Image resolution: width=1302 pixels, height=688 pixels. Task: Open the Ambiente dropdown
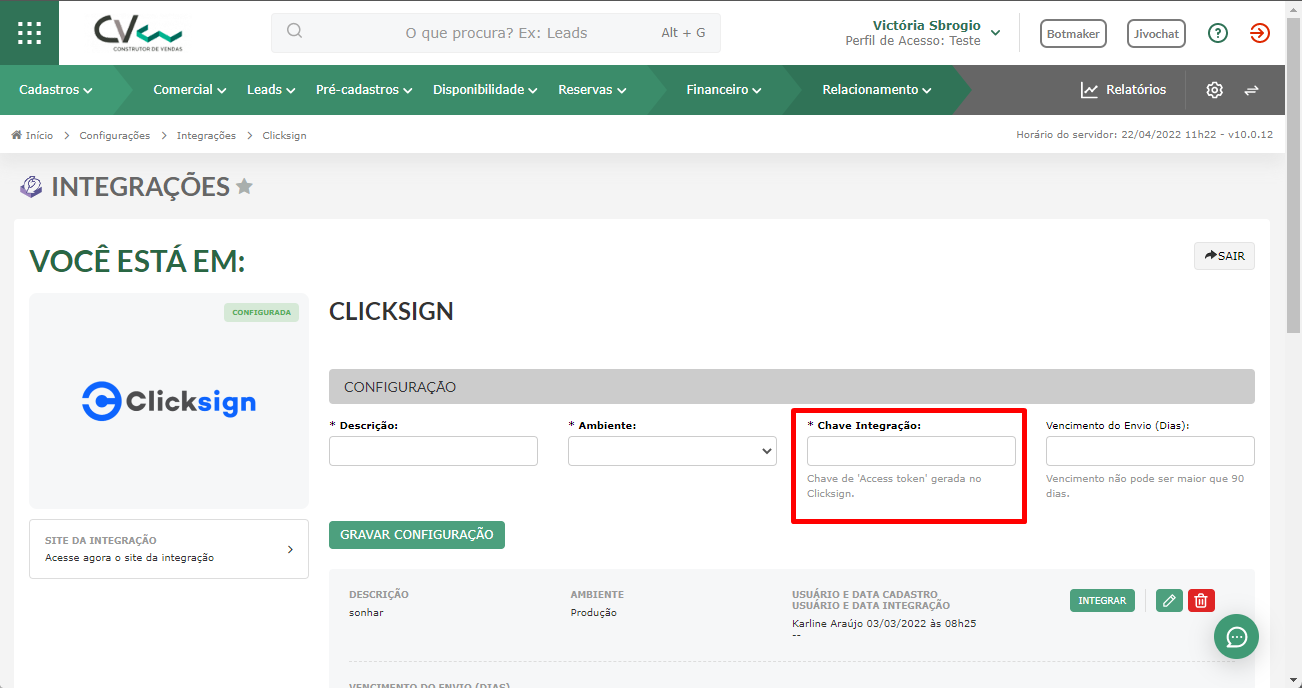click(672, 451)
